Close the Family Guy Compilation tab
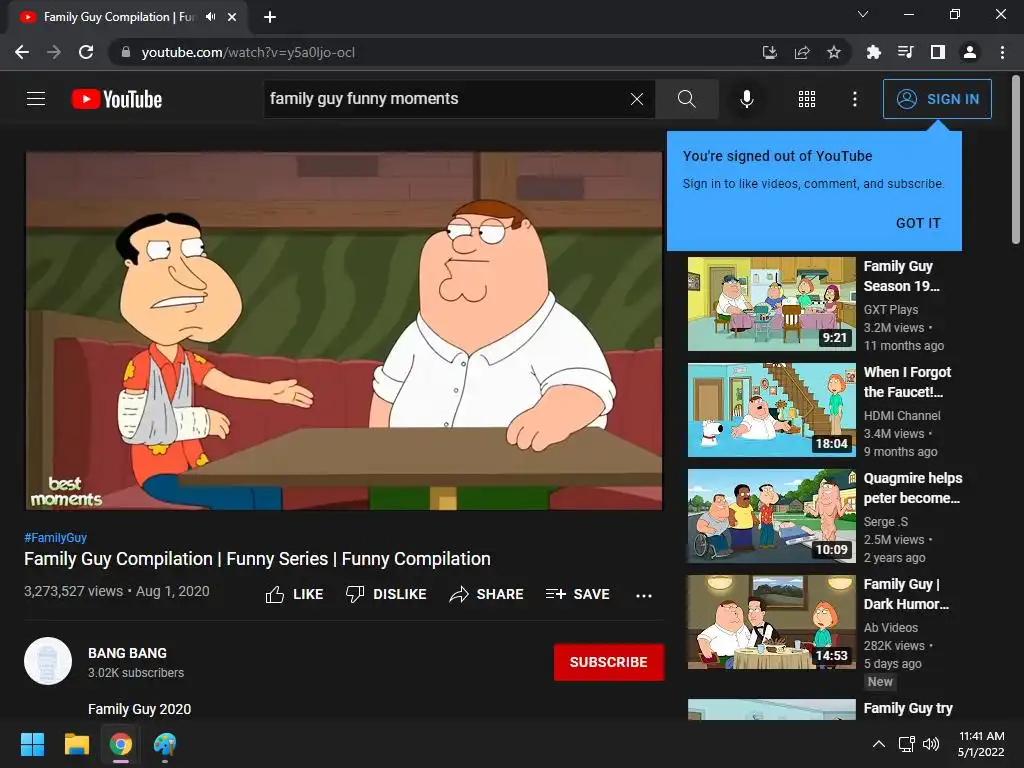Image resolution: width=1024 pixels, height=768 pixels. [232, 17]
